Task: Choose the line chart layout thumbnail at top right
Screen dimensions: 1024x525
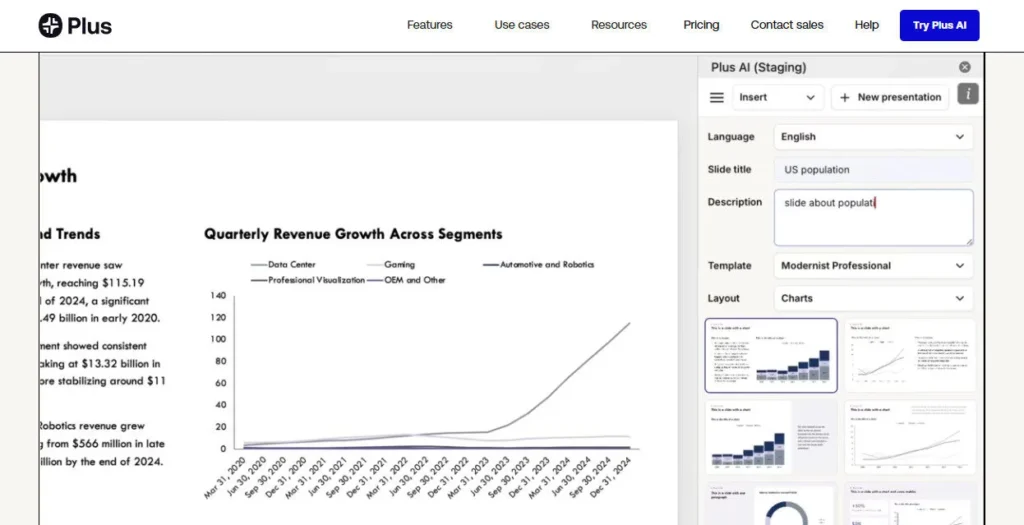Action: click(909, 355)
